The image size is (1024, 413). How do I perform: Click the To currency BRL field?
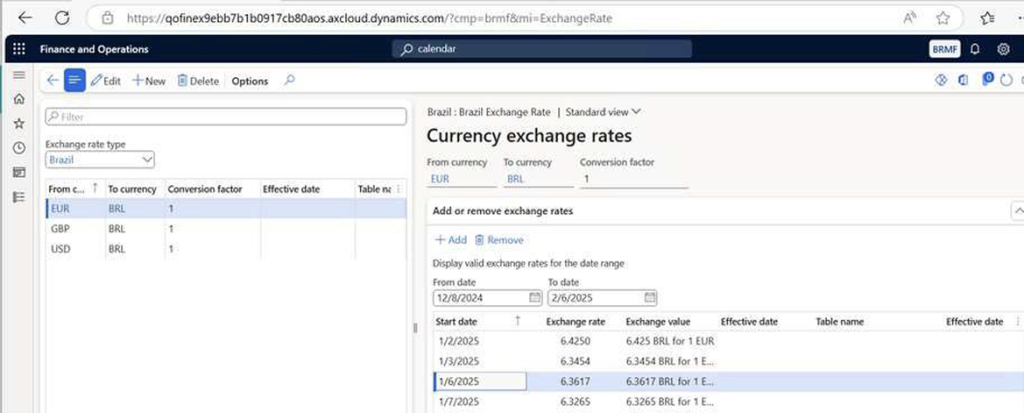coord(538,178)
